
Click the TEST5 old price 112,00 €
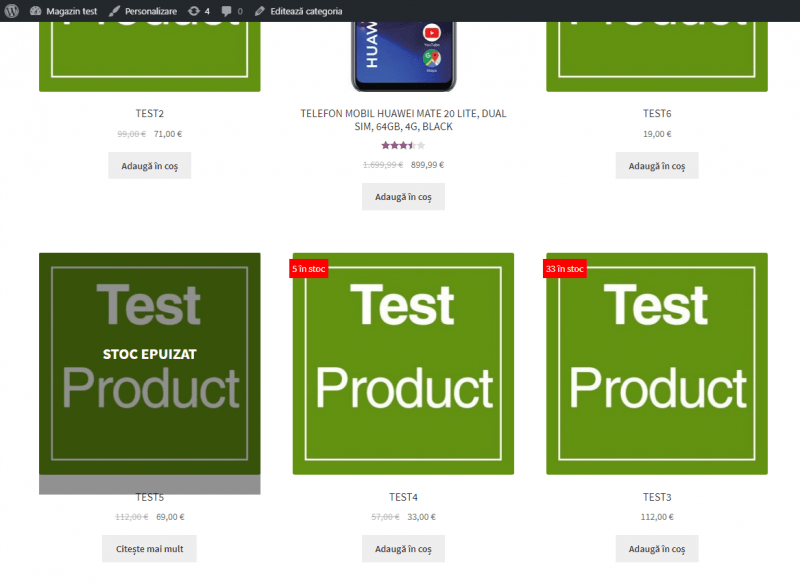[x=132, y=517]
